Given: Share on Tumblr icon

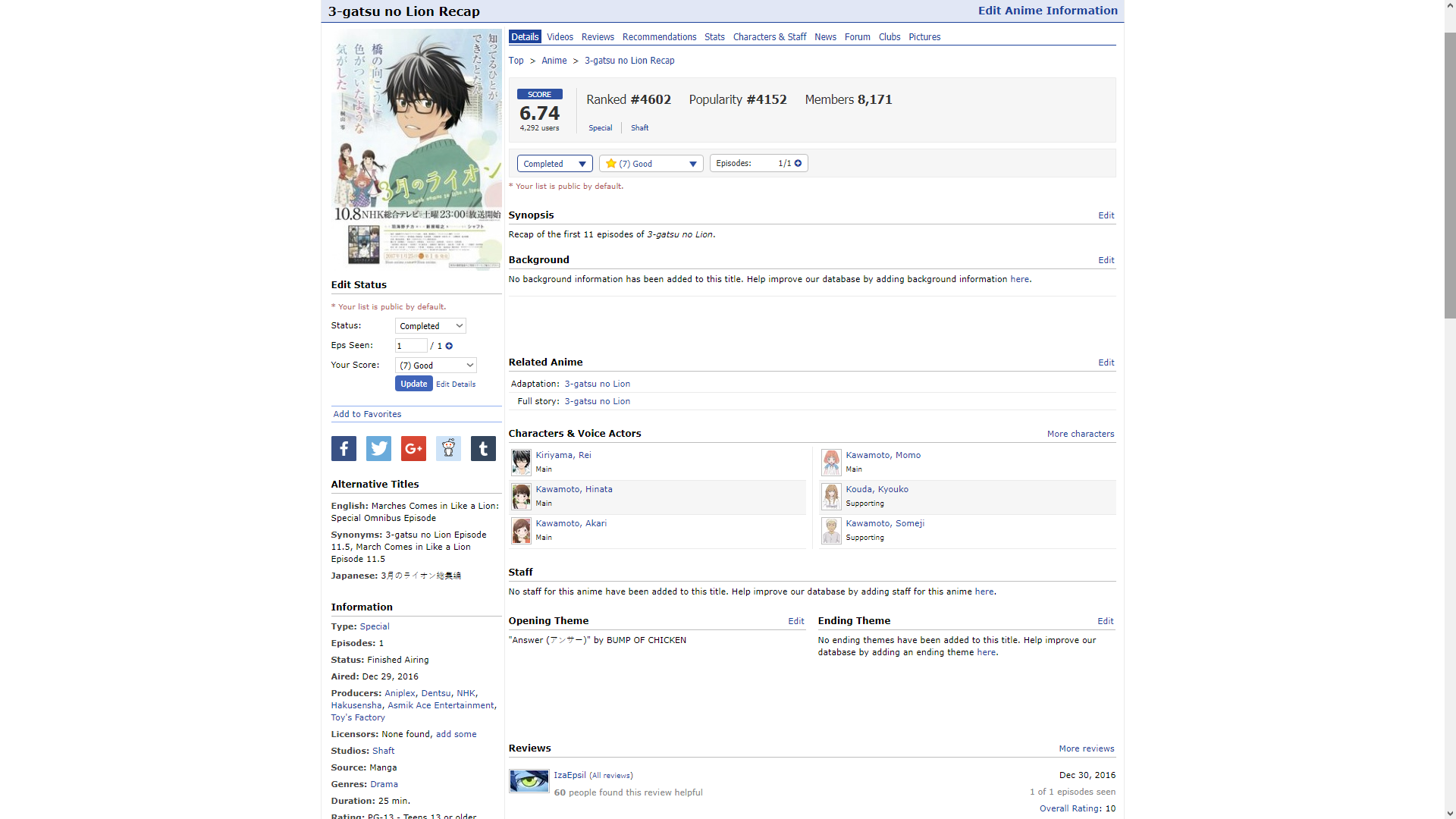Looking at the screenshot, I should point(483,449).
